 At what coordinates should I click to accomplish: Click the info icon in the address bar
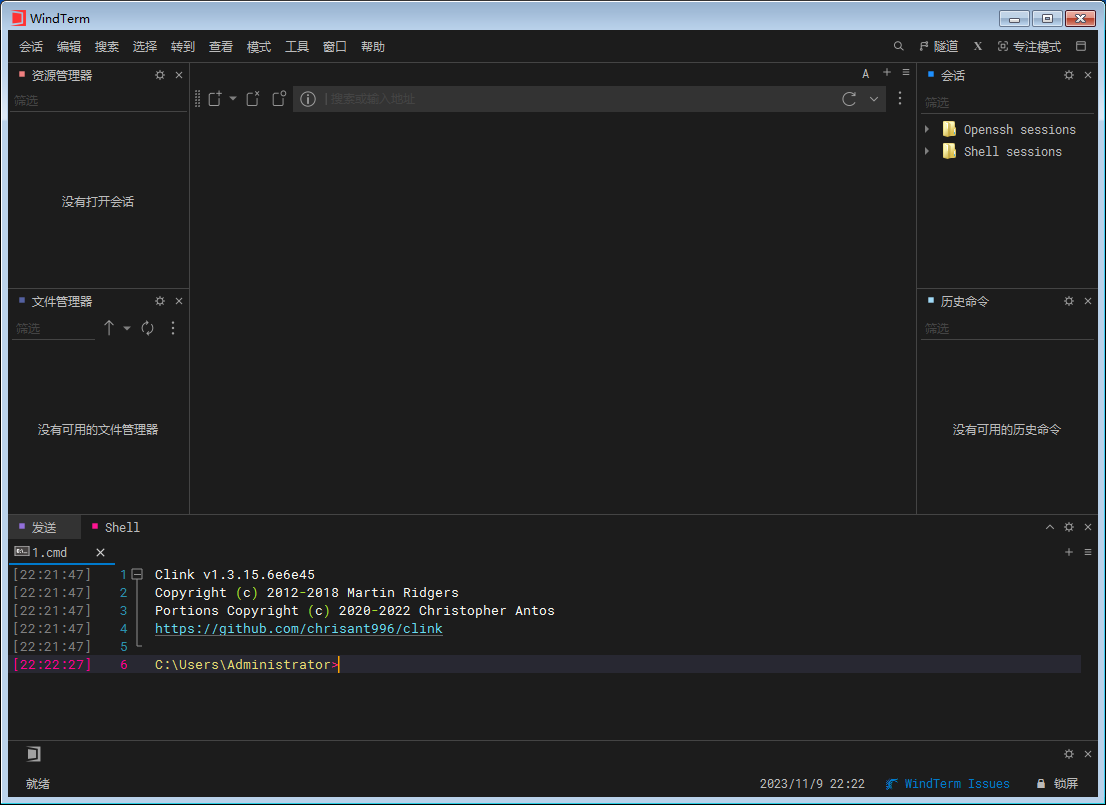(x=308, y=99)
